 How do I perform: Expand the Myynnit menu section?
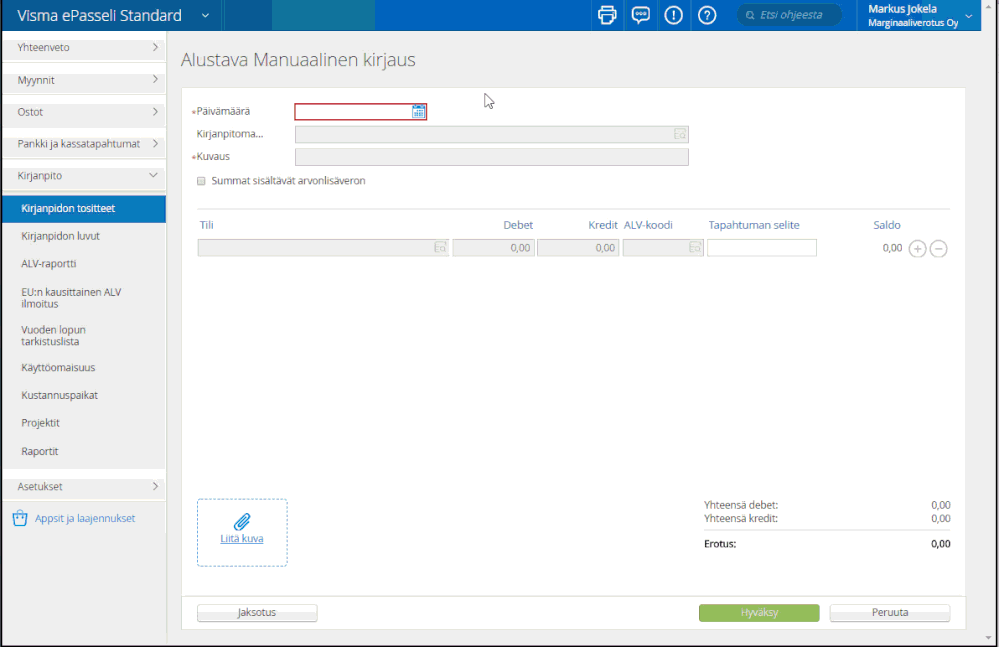tap(83, 80)
